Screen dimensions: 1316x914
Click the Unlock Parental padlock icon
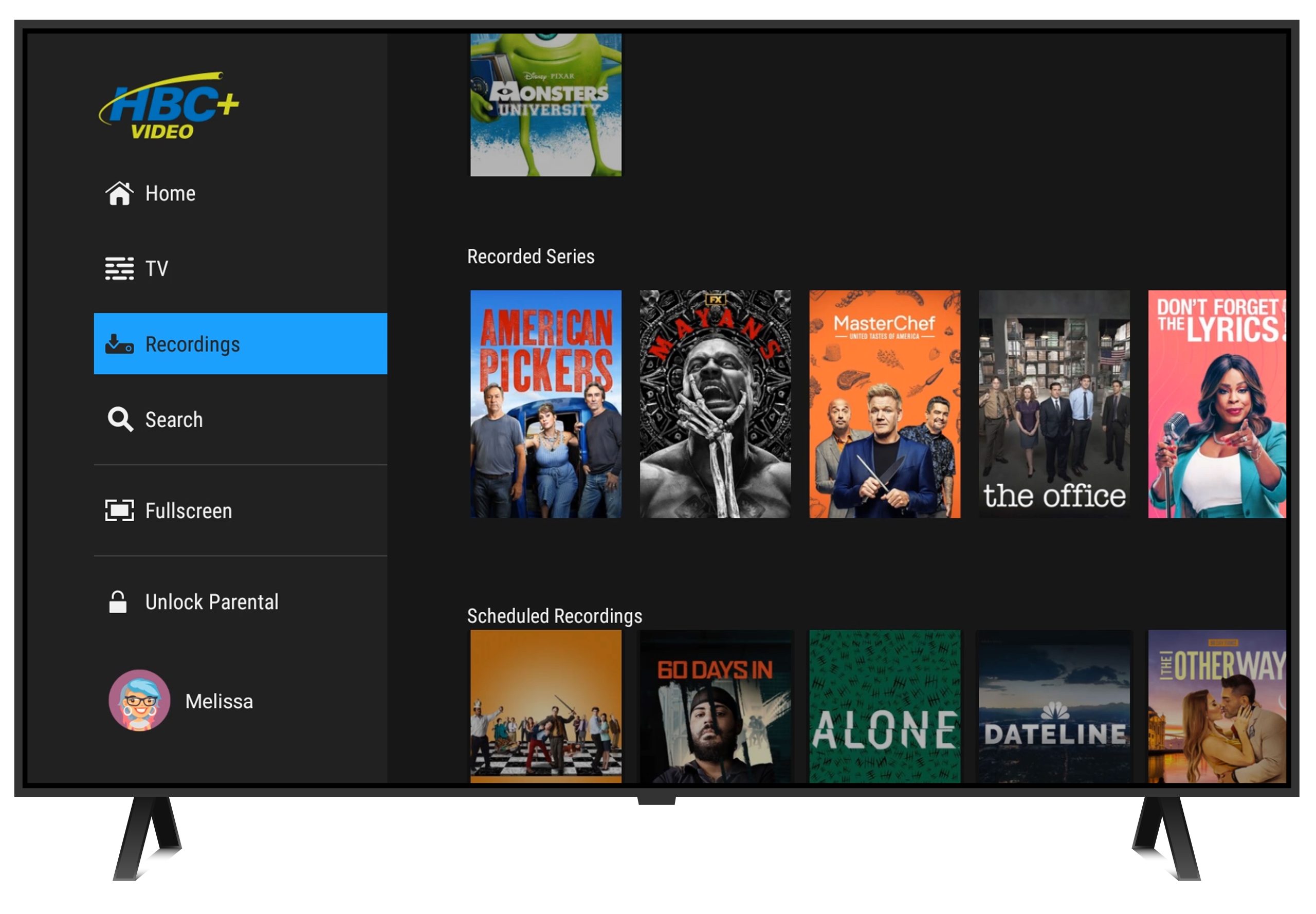[x=118, y=602]
